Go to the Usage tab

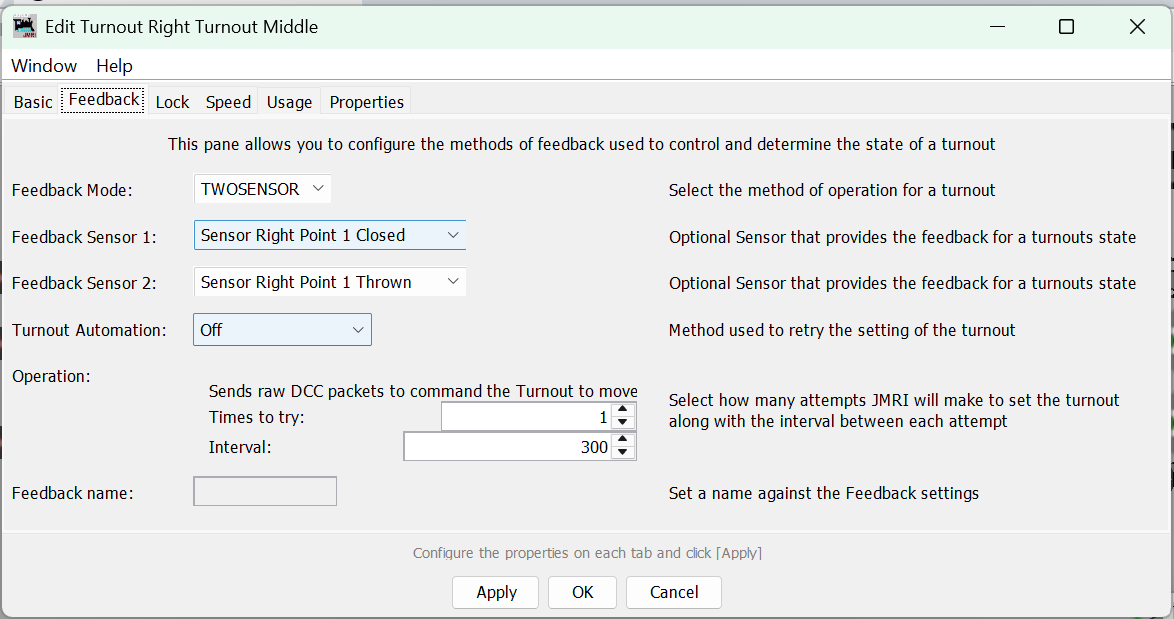(x=289, y=102)
